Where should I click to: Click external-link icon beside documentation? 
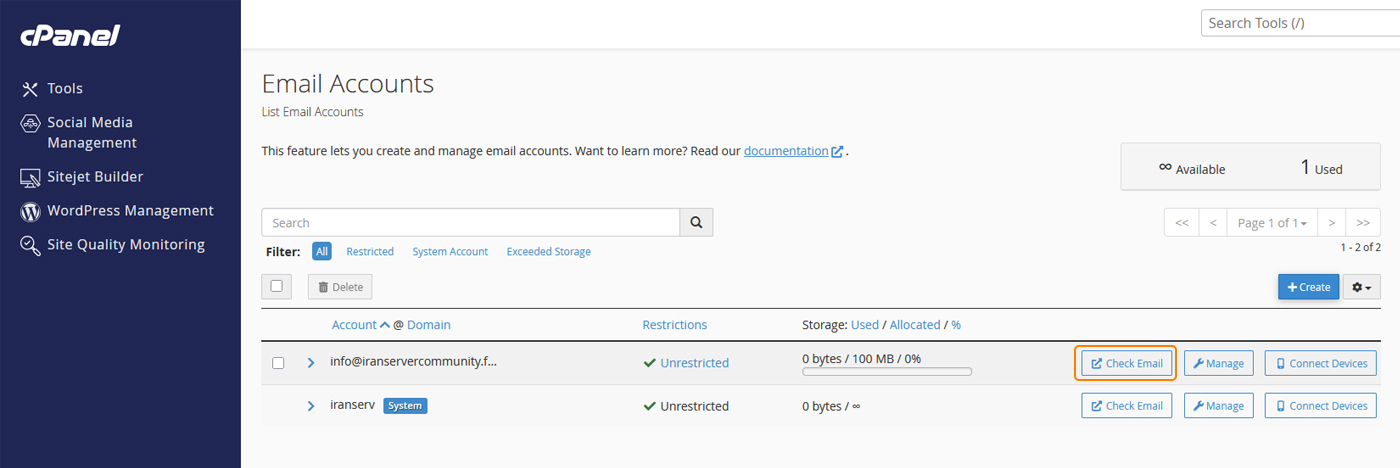pyautogui.click(x=837, y=152)
